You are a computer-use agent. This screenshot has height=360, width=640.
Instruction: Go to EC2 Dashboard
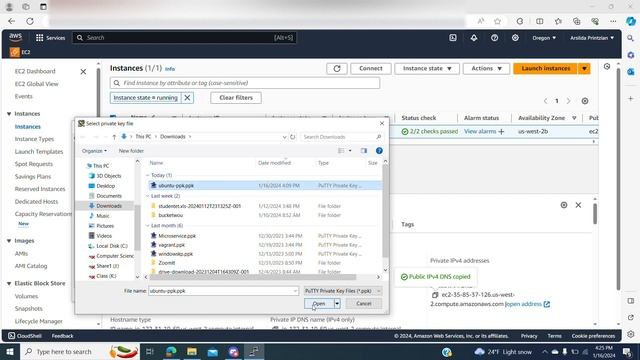(x=35, y=71)
